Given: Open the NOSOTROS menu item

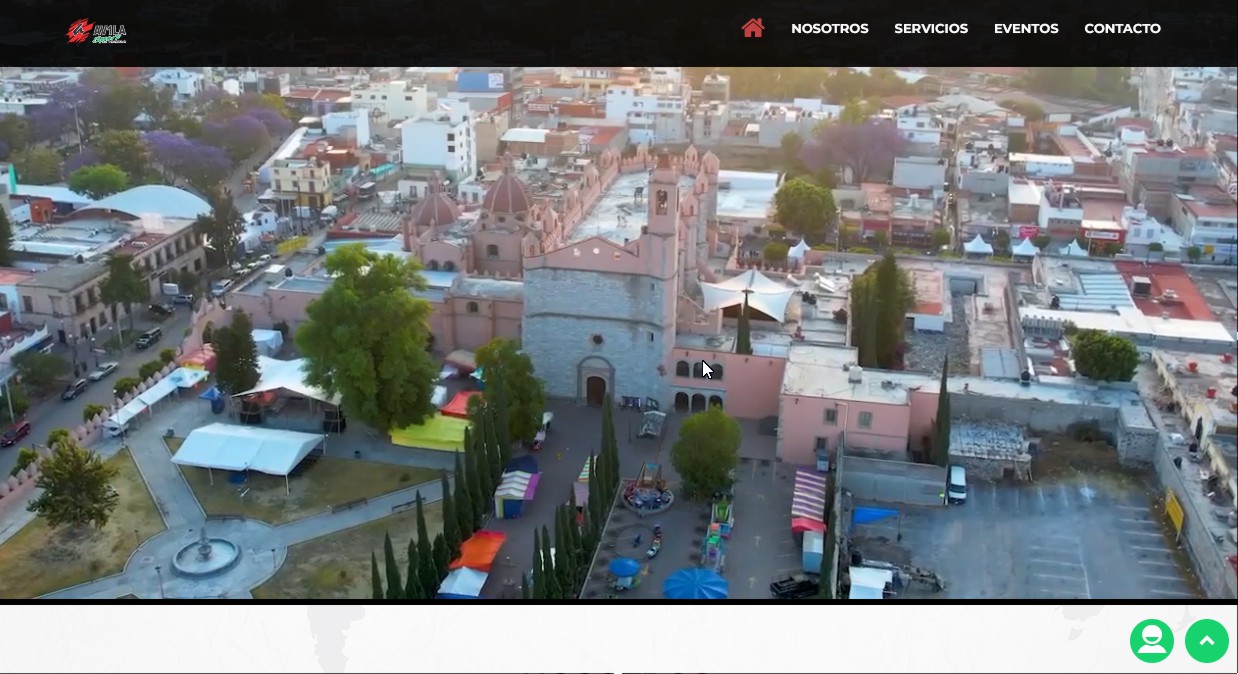Looking at the screenshot, I should [x=829, y=29].
